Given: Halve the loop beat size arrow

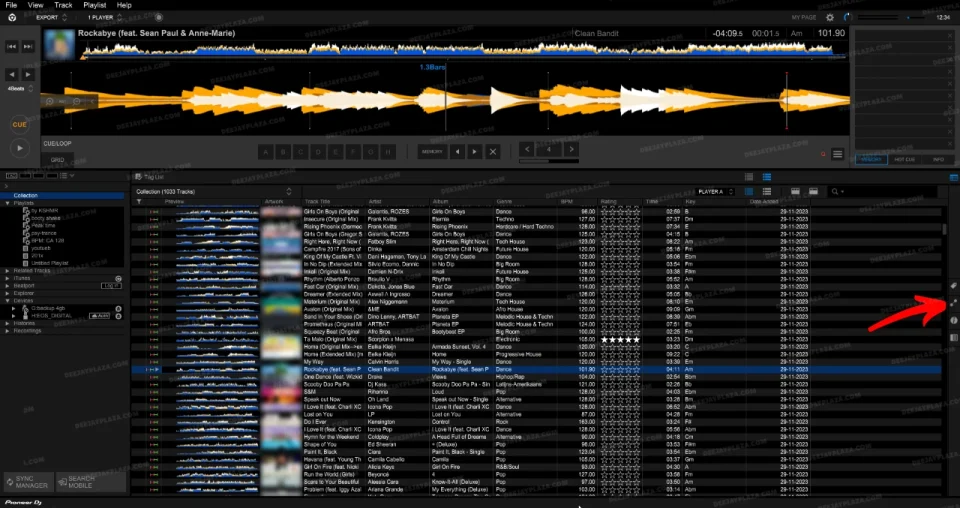Looking at the screenshot, I should click(527, 149).
